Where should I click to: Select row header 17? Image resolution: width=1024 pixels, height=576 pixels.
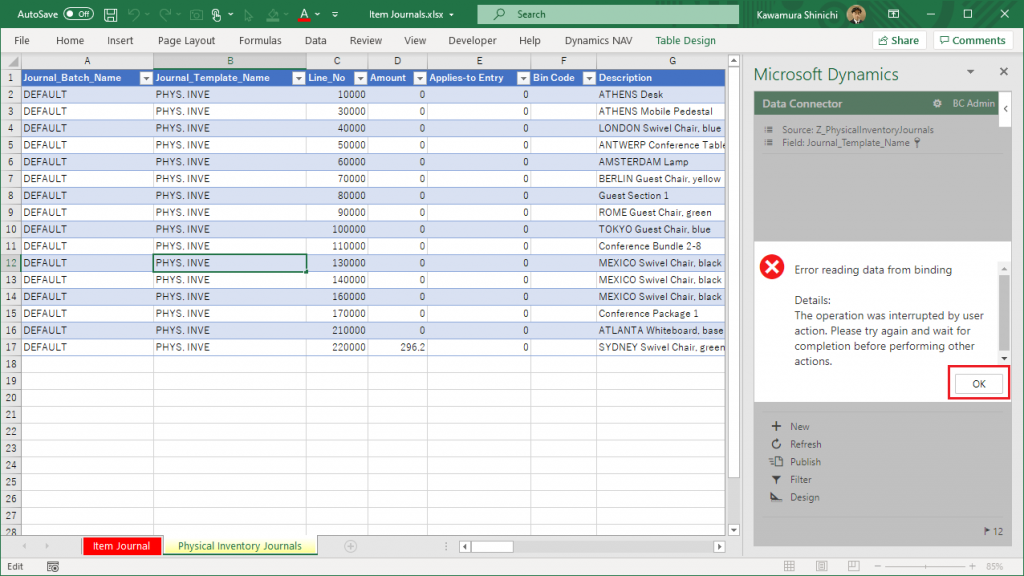click(x=11, y=347)
